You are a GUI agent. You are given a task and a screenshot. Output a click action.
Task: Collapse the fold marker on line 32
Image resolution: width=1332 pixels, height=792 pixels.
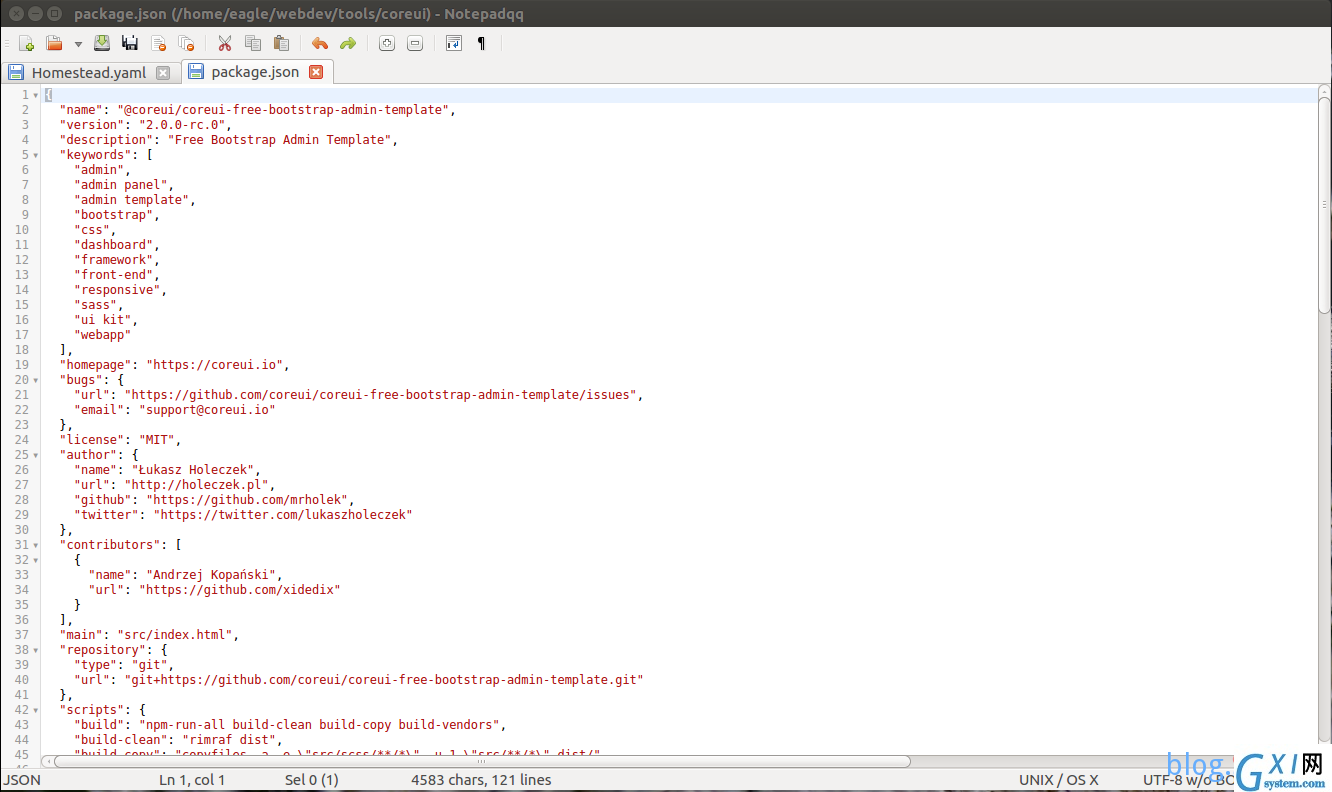click(x=36, y=560)
